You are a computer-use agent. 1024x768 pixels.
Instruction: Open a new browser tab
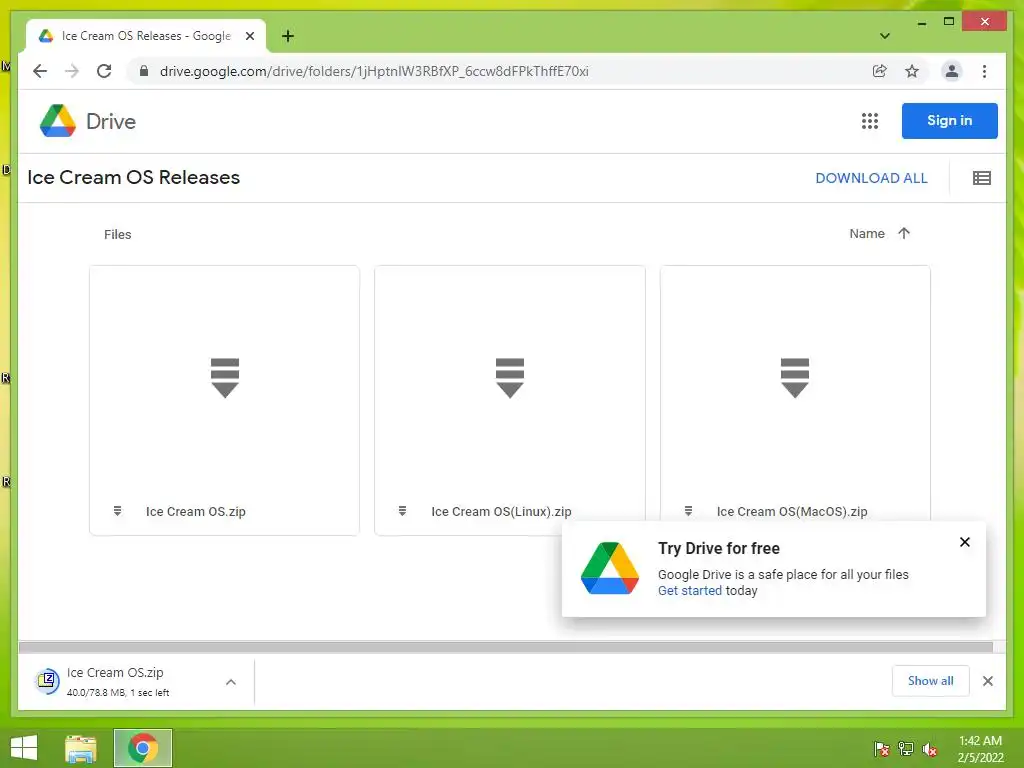(287, 36)
